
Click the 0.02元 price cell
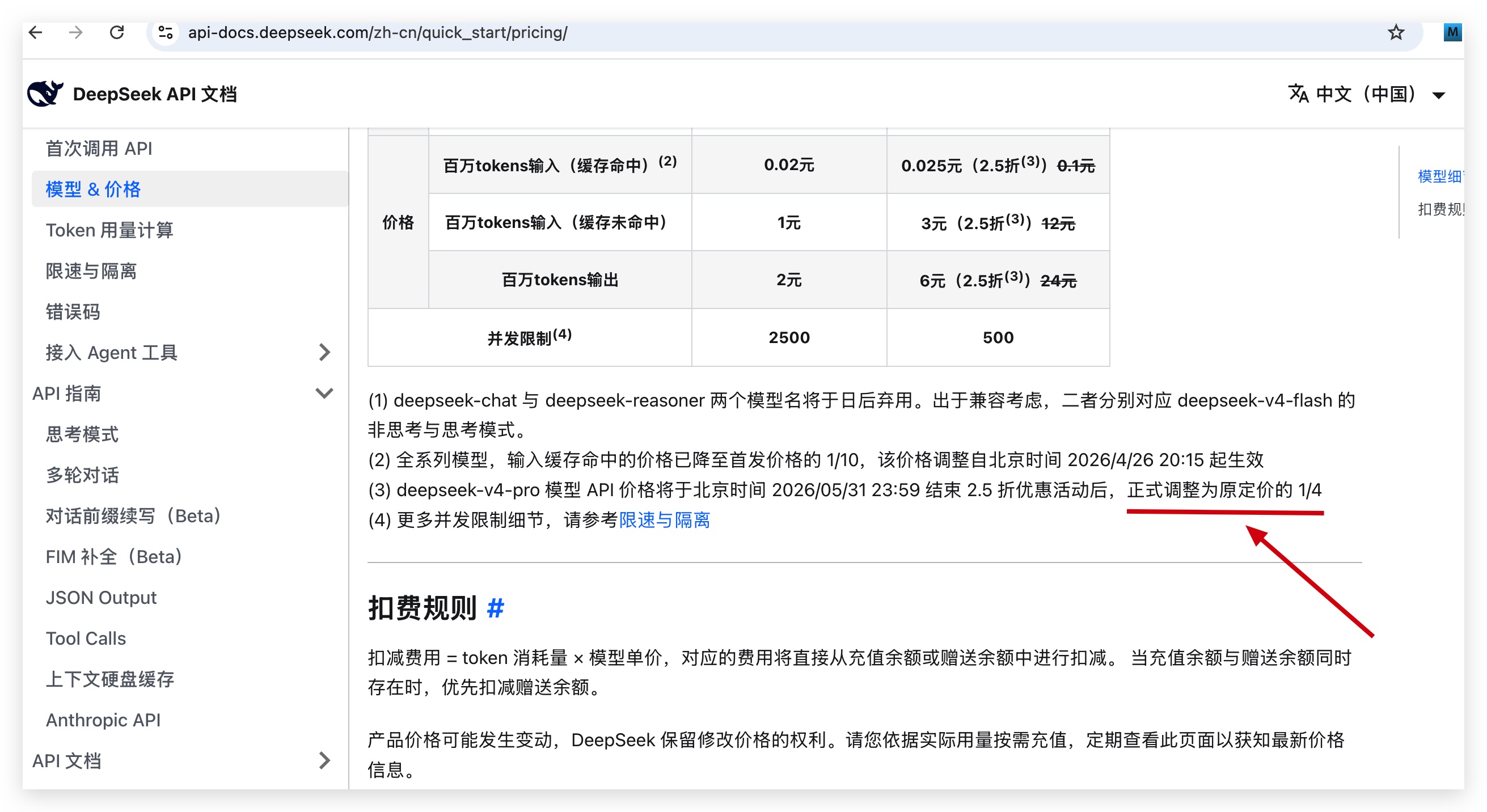(789, 164)
